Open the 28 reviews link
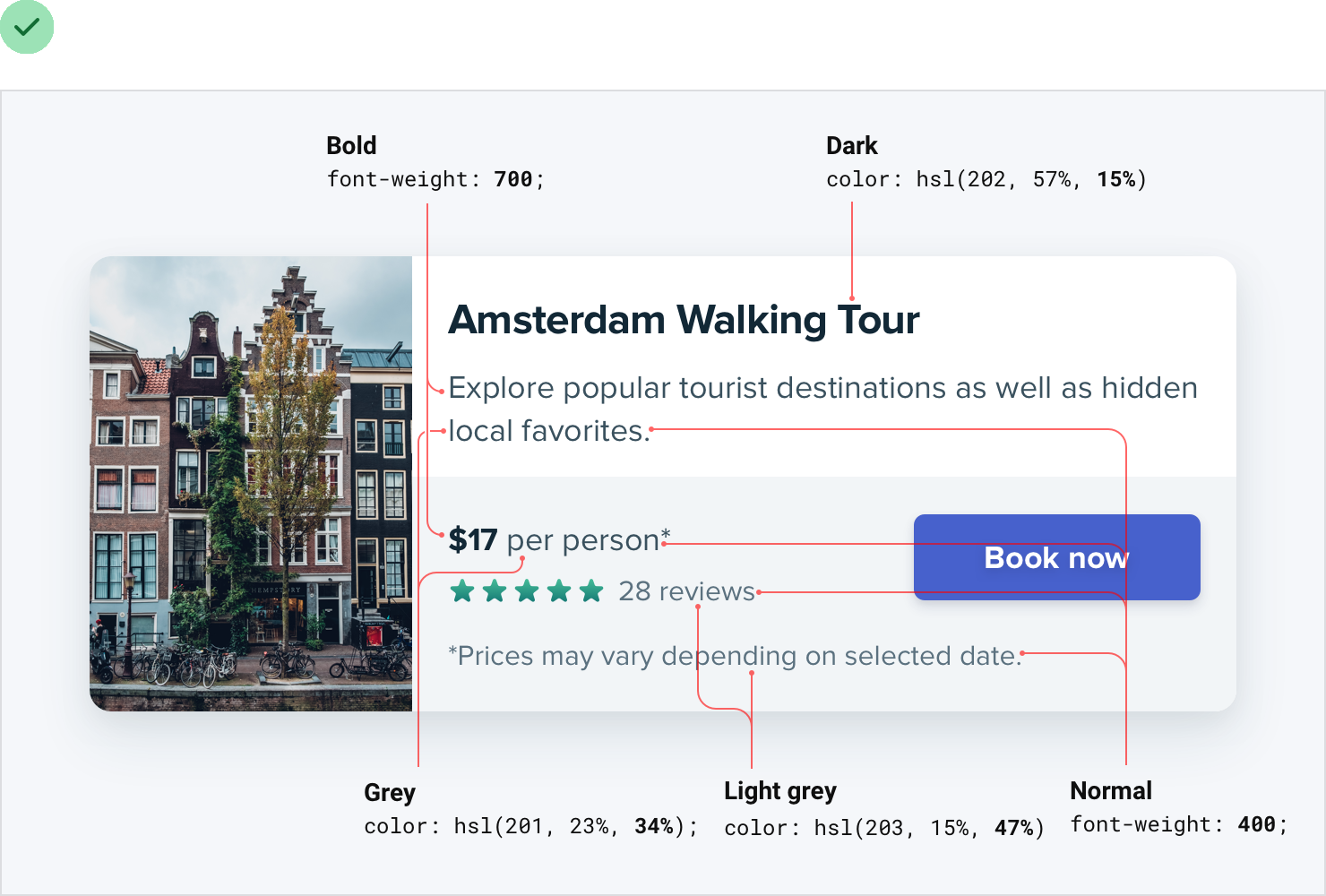The width and height of the screenshot is (1326, 896). click(686, 591)
